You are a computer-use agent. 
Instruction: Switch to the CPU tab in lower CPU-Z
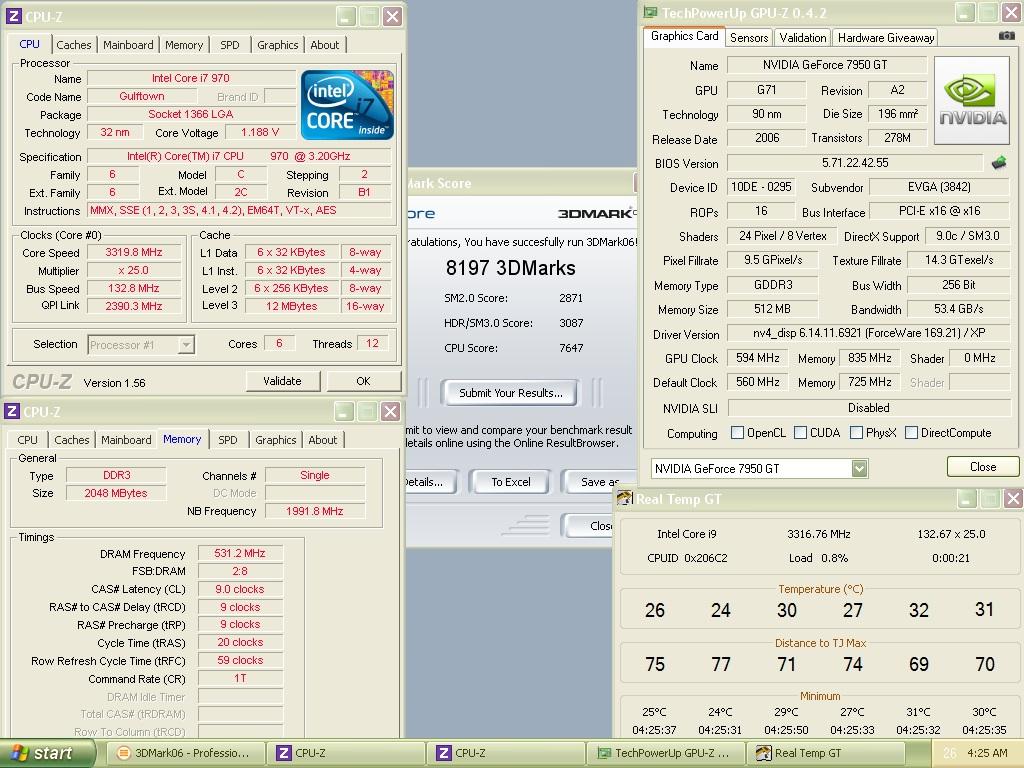(27, 440)
